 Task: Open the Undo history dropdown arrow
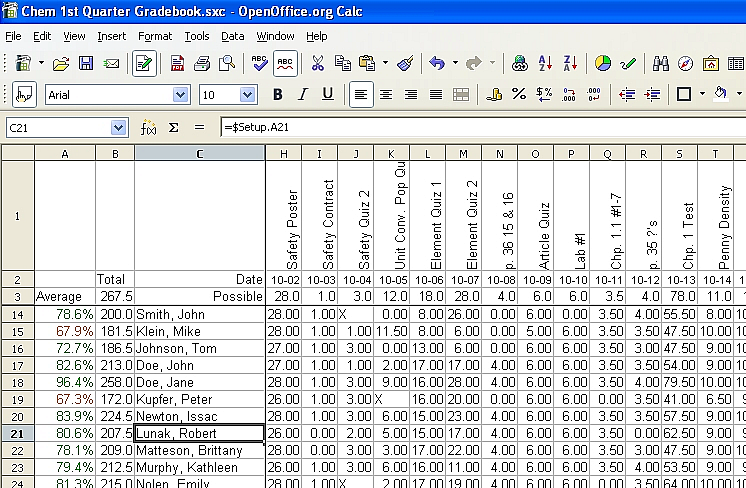click(x=455, y=63)
